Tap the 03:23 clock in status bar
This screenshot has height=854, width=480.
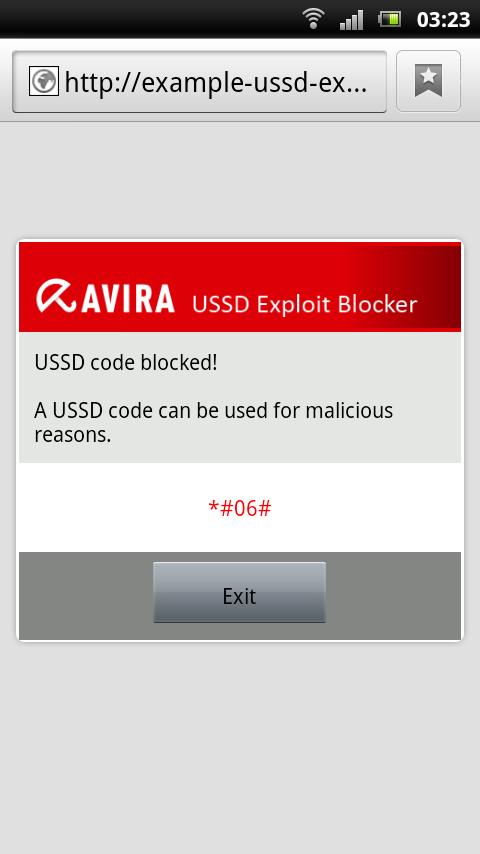tap(443, 20)
